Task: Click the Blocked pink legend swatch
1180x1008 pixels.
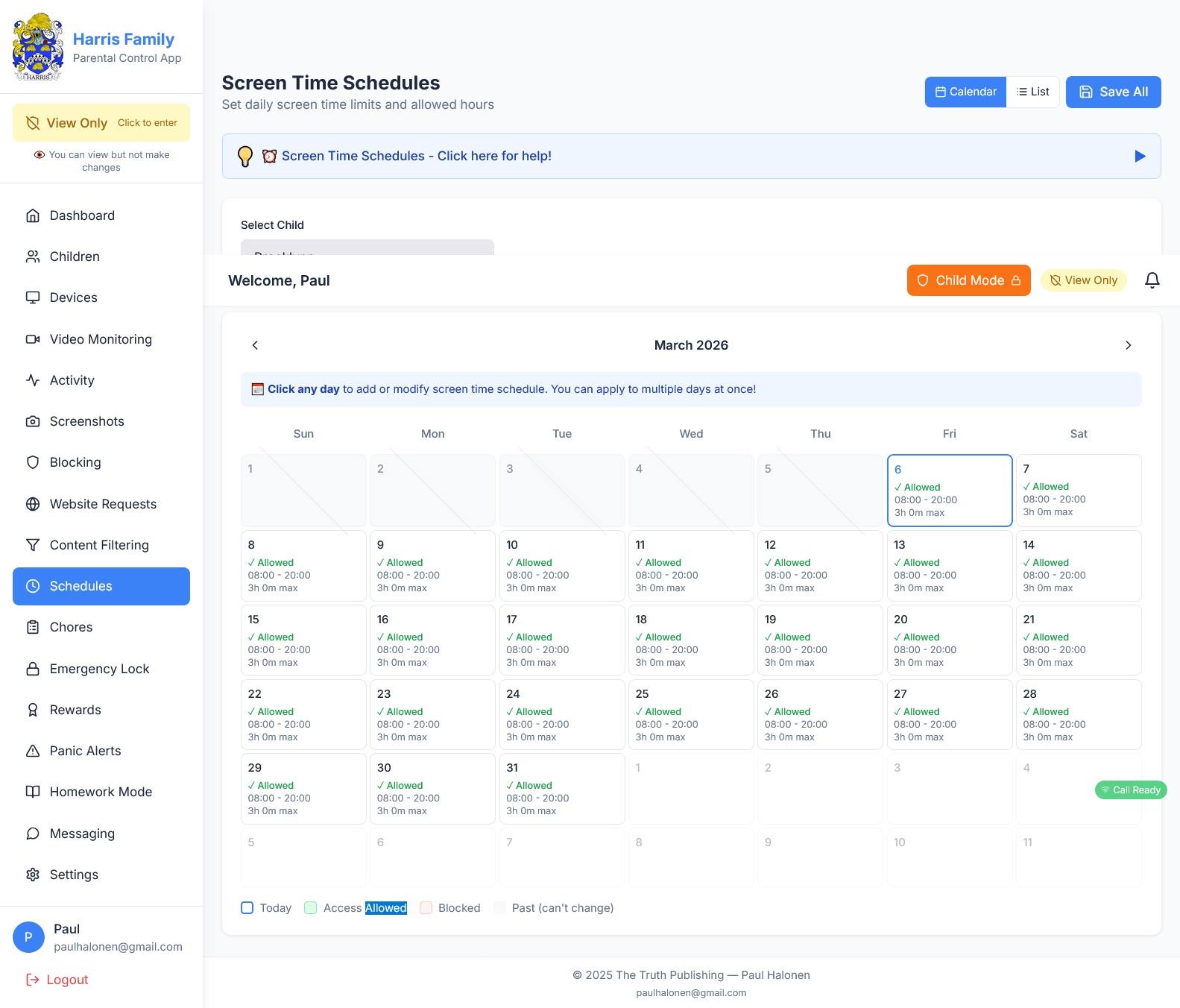Action: click(426, 908)
